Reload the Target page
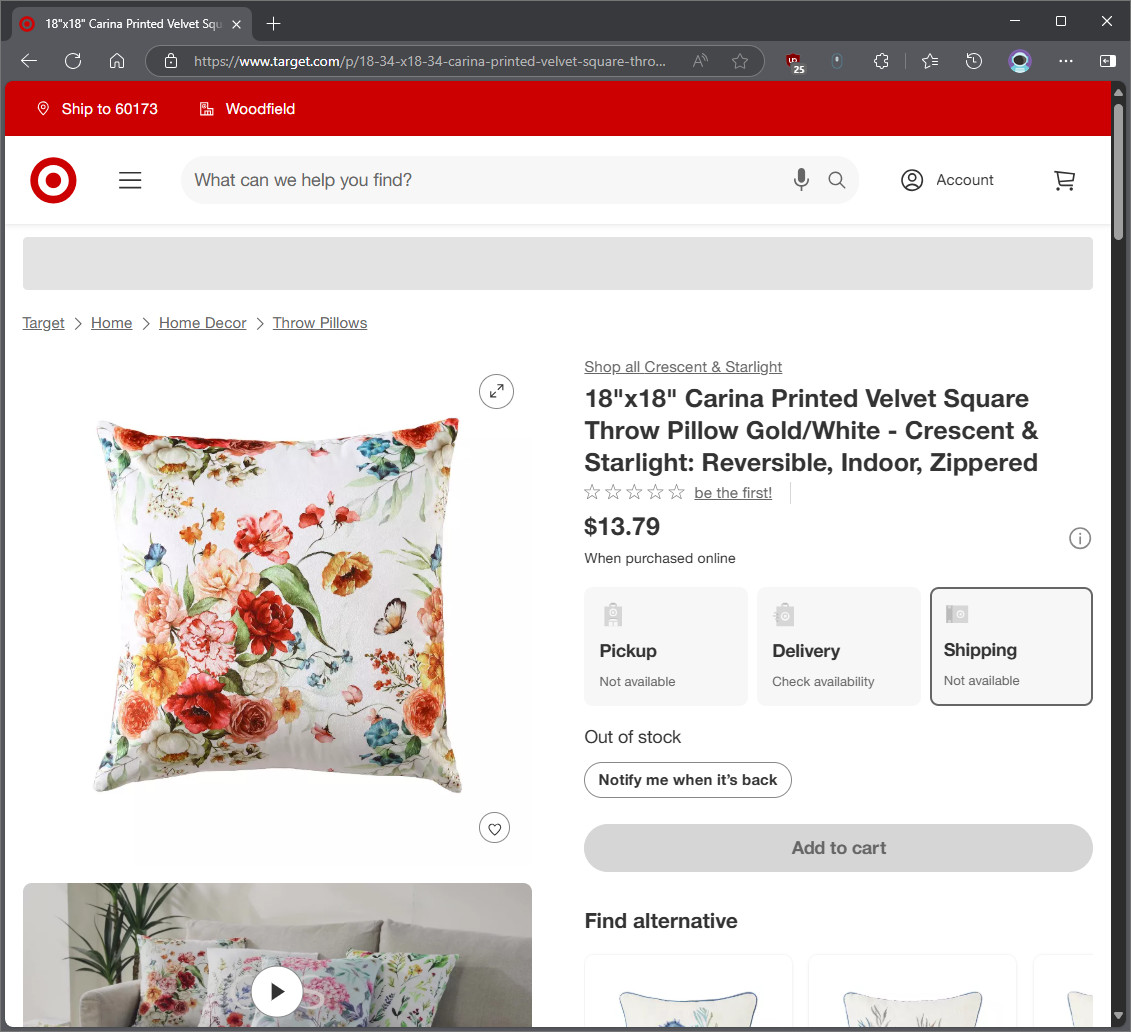 click(x=73, y=61)
